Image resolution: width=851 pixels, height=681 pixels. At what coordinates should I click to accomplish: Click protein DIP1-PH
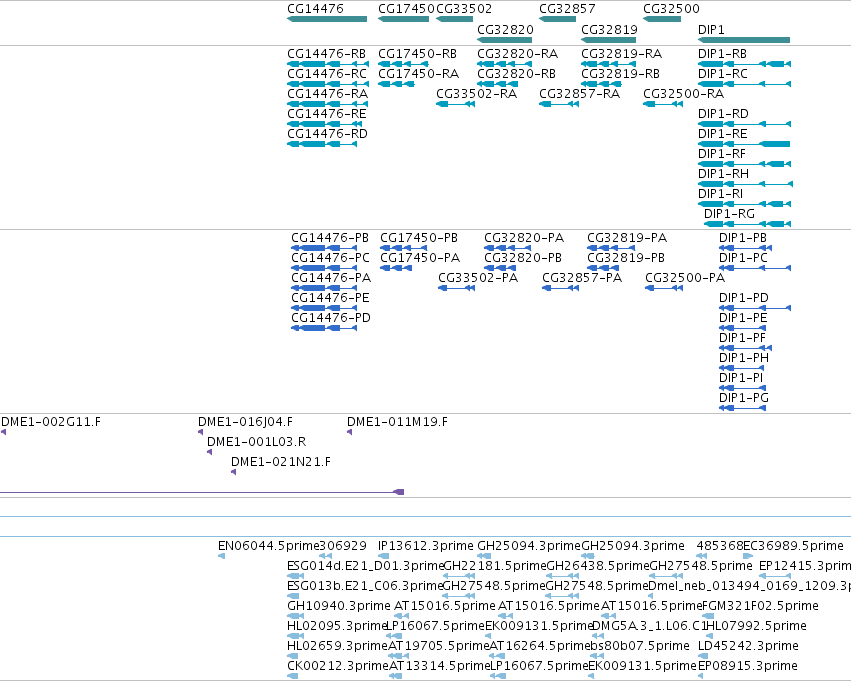click(x=744, y=358)
